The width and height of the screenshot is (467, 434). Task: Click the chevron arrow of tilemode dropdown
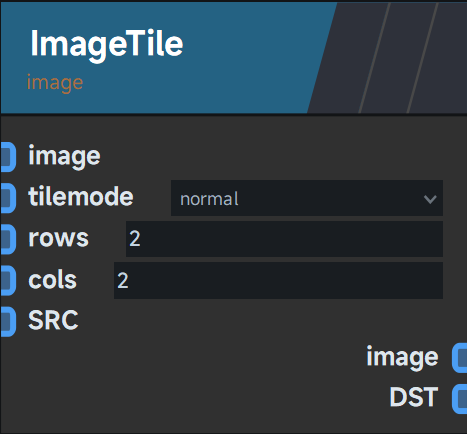[x=430, y=199]
